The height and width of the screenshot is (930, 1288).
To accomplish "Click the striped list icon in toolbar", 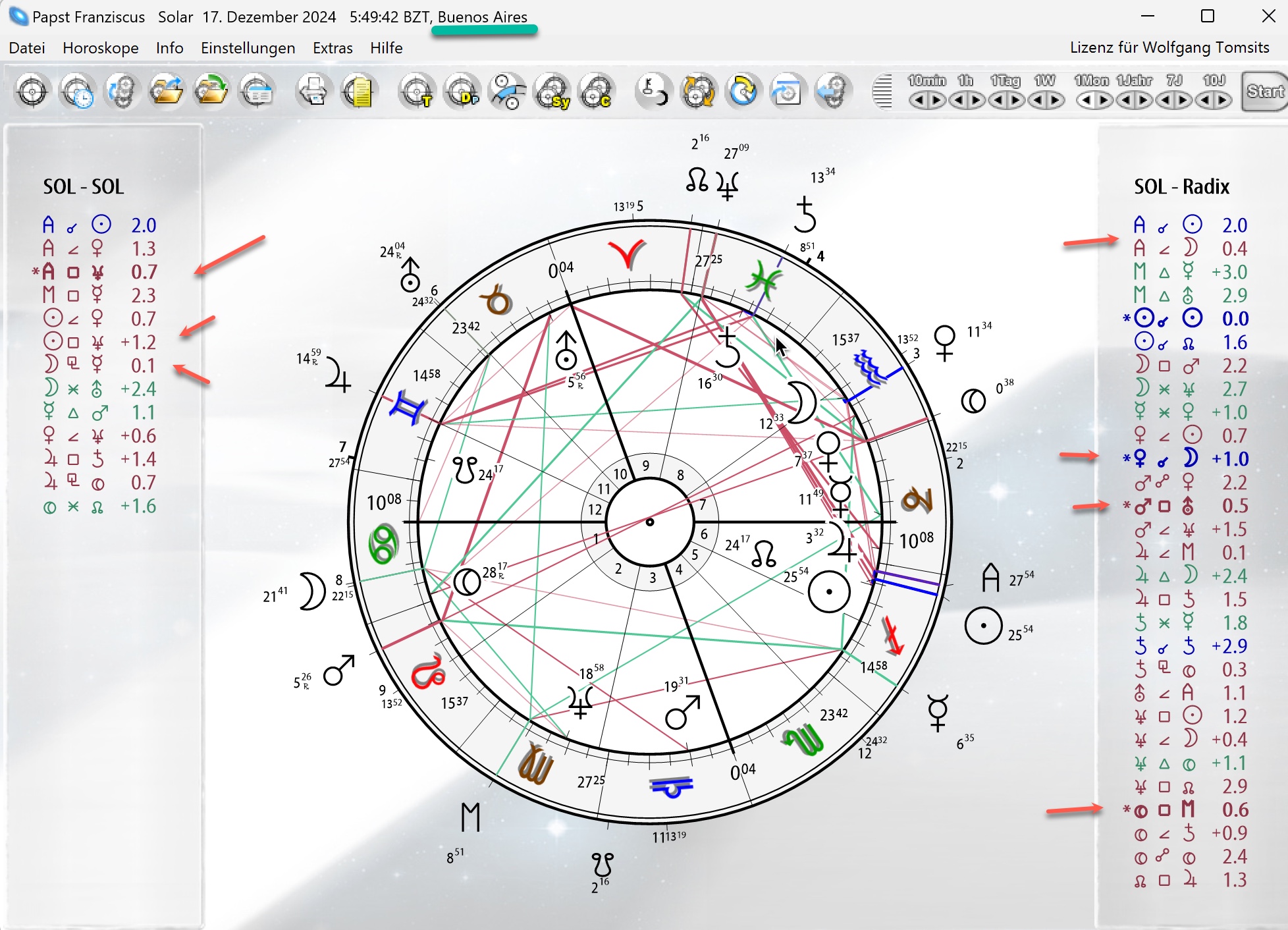I will coord(882,91).
